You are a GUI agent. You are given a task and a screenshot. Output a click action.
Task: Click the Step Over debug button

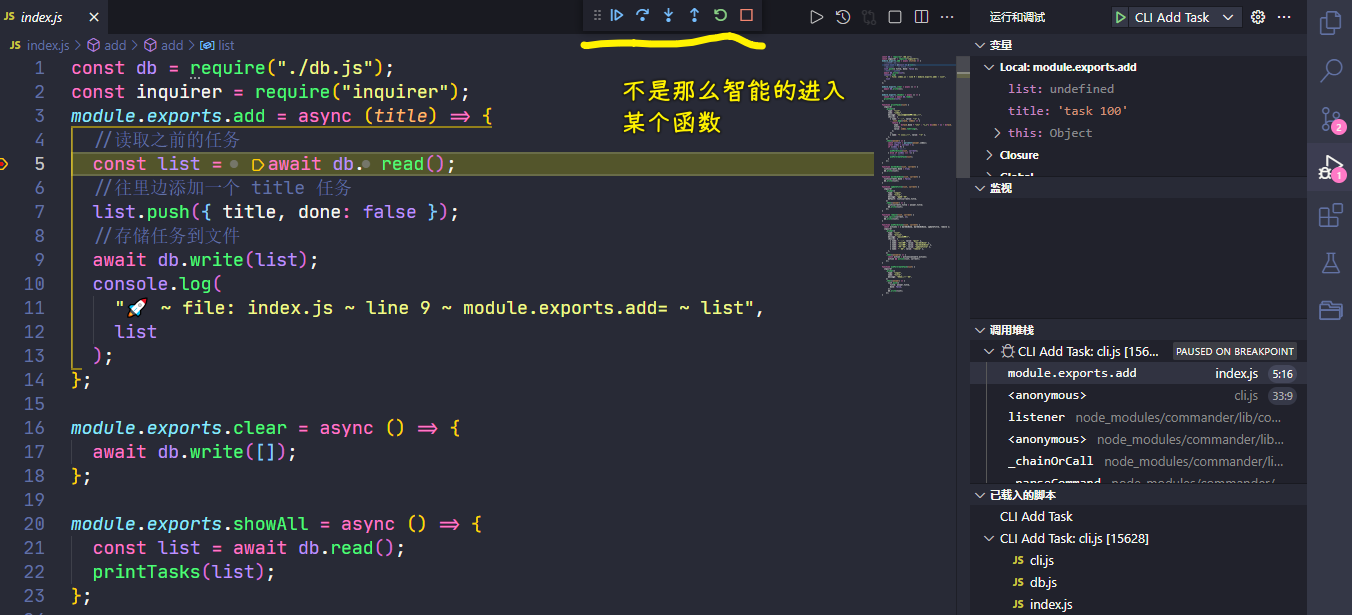point(643,15)
